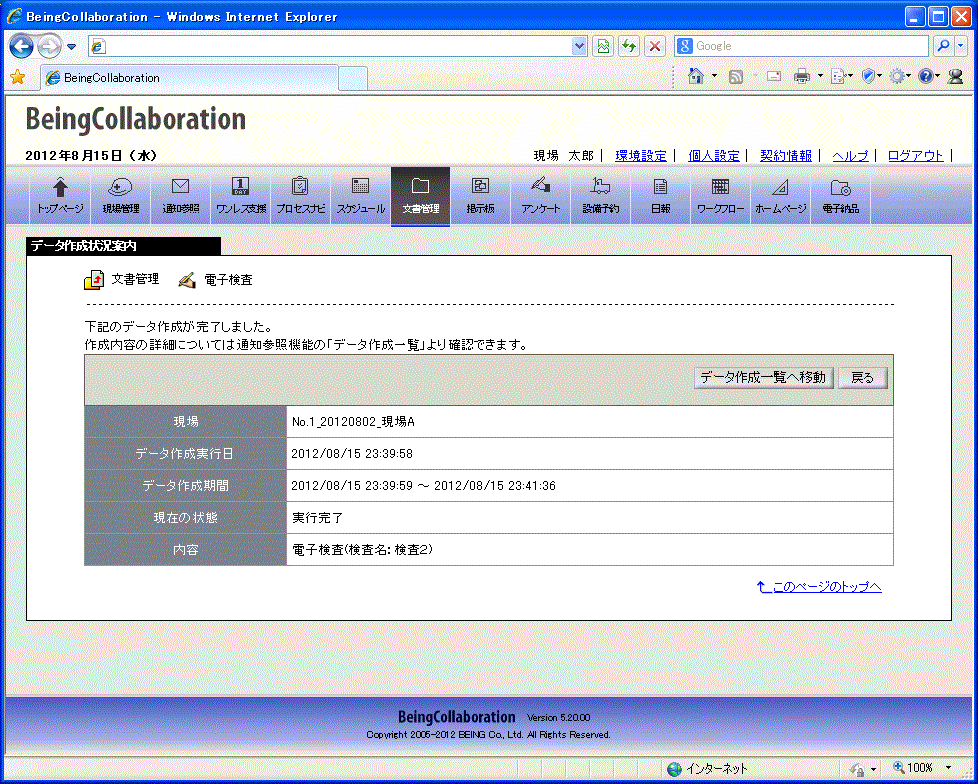Screen dimensions: 978x784
Task: Expand the Tools menu dropdown arrow
Action: coord(909,76)
